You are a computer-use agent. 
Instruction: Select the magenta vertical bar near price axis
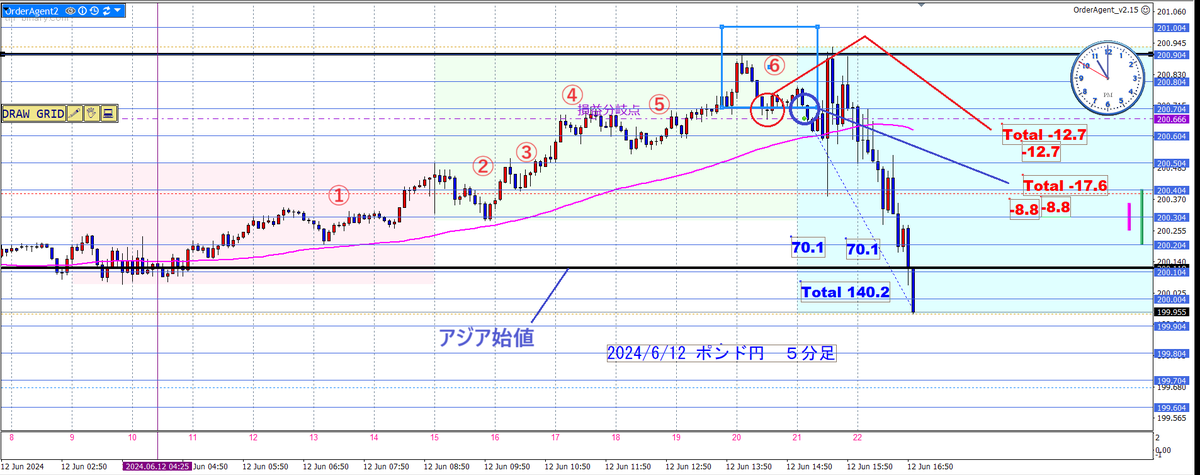pos(1130,216)
